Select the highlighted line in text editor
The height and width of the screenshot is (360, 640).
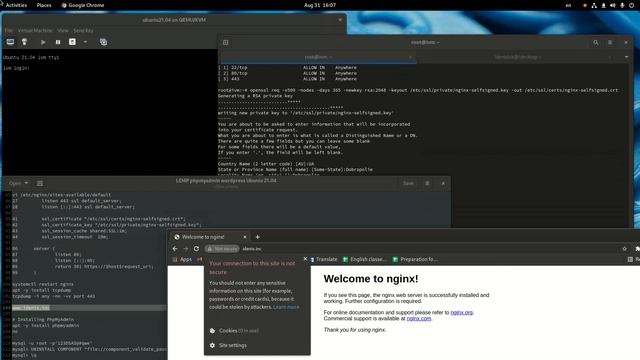(89, 308)
